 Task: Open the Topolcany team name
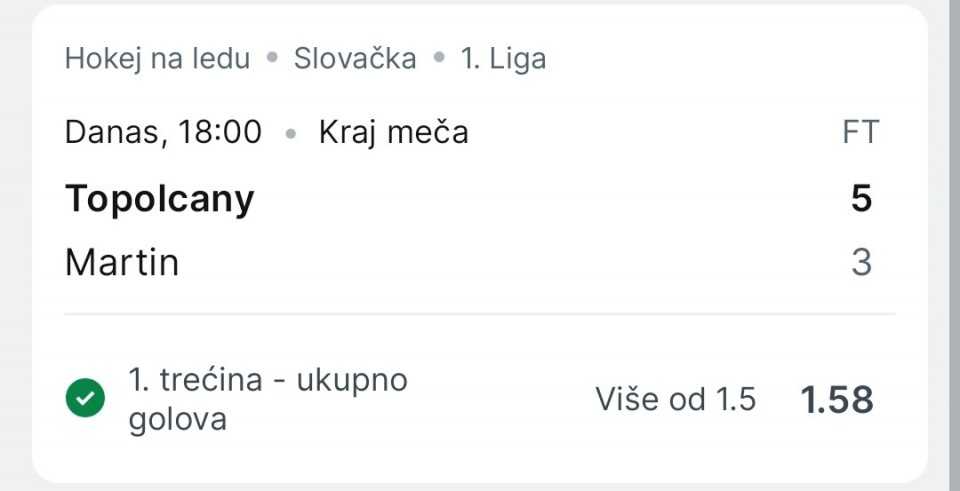point(160,199)
